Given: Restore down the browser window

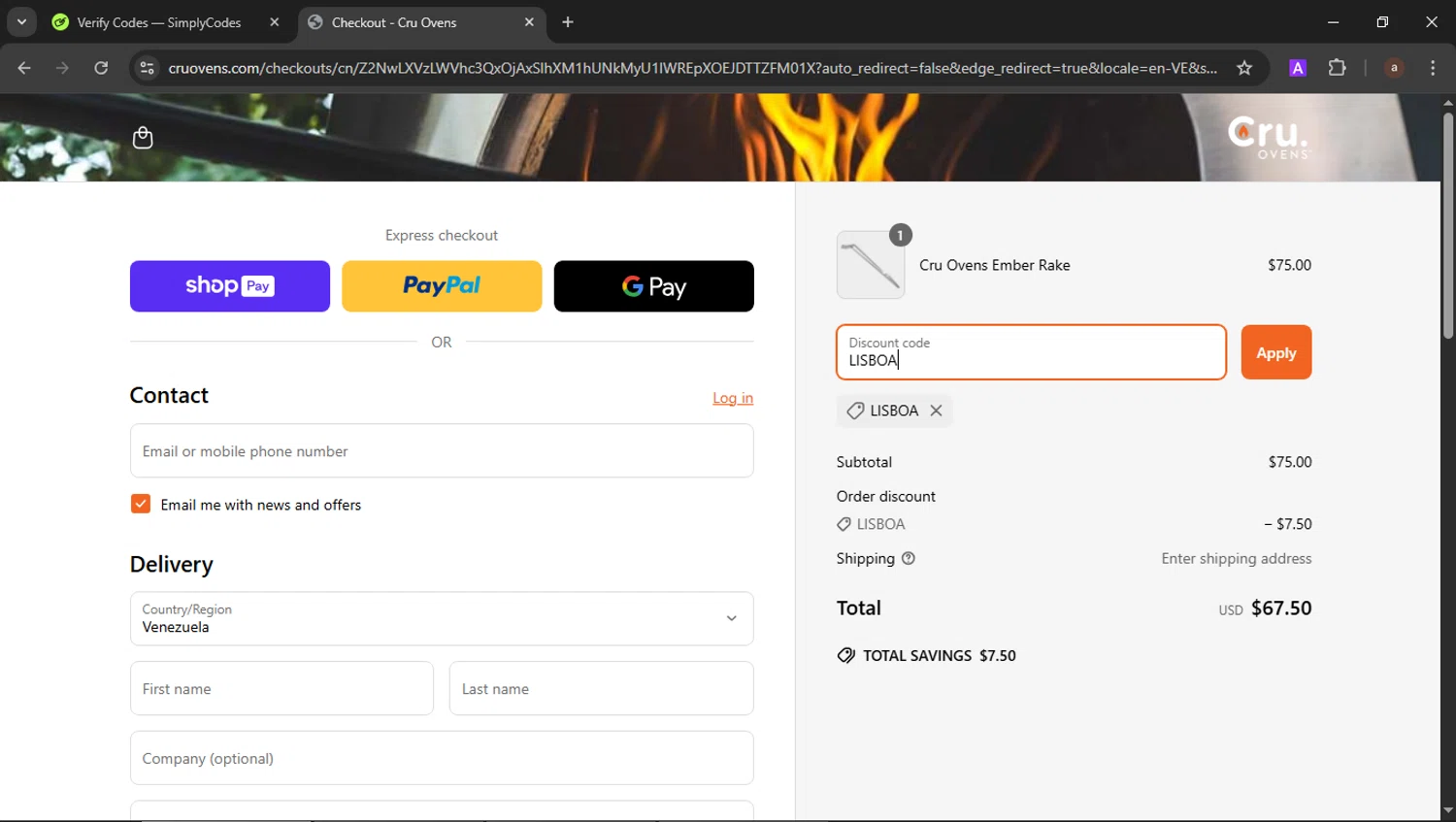Looking at the screenshot, I should pos(1382,22).
